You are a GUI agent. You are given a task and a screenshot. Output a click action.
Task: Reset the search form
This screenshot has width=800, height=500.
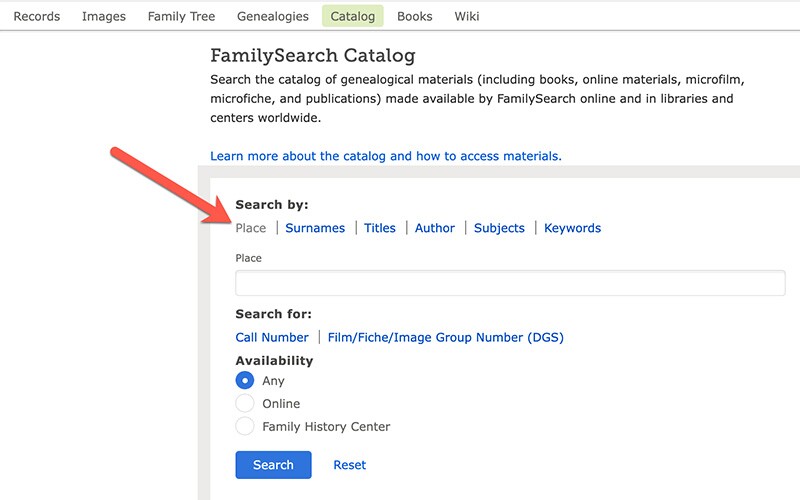[x=349, y=465]
